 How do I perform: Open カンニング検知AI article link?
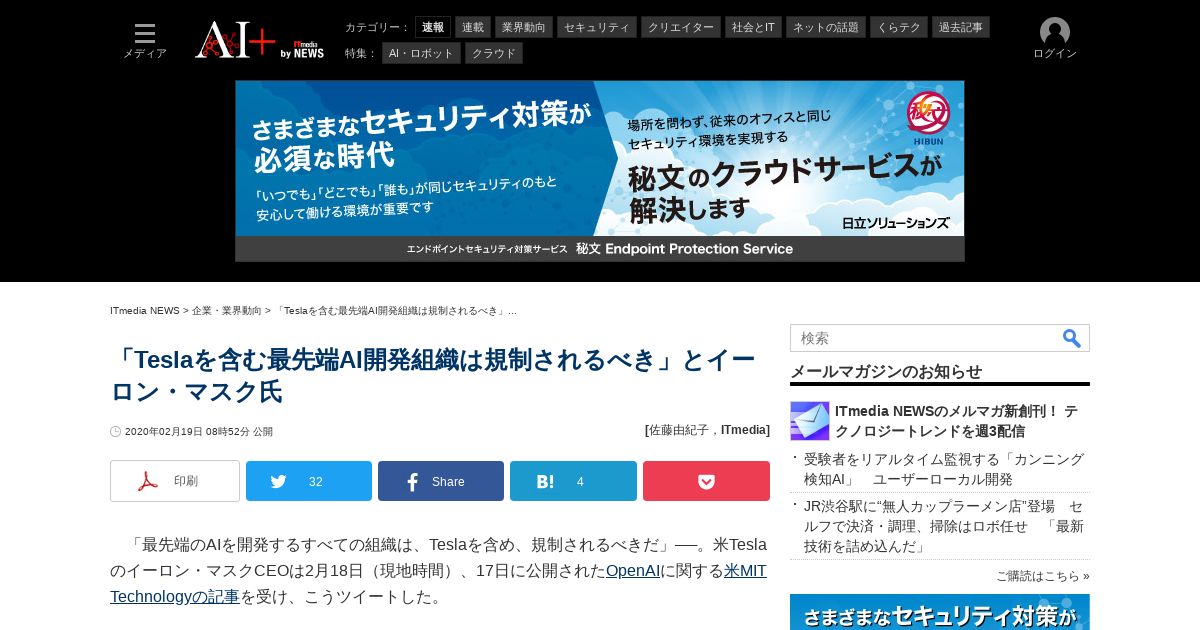point(944,469)
